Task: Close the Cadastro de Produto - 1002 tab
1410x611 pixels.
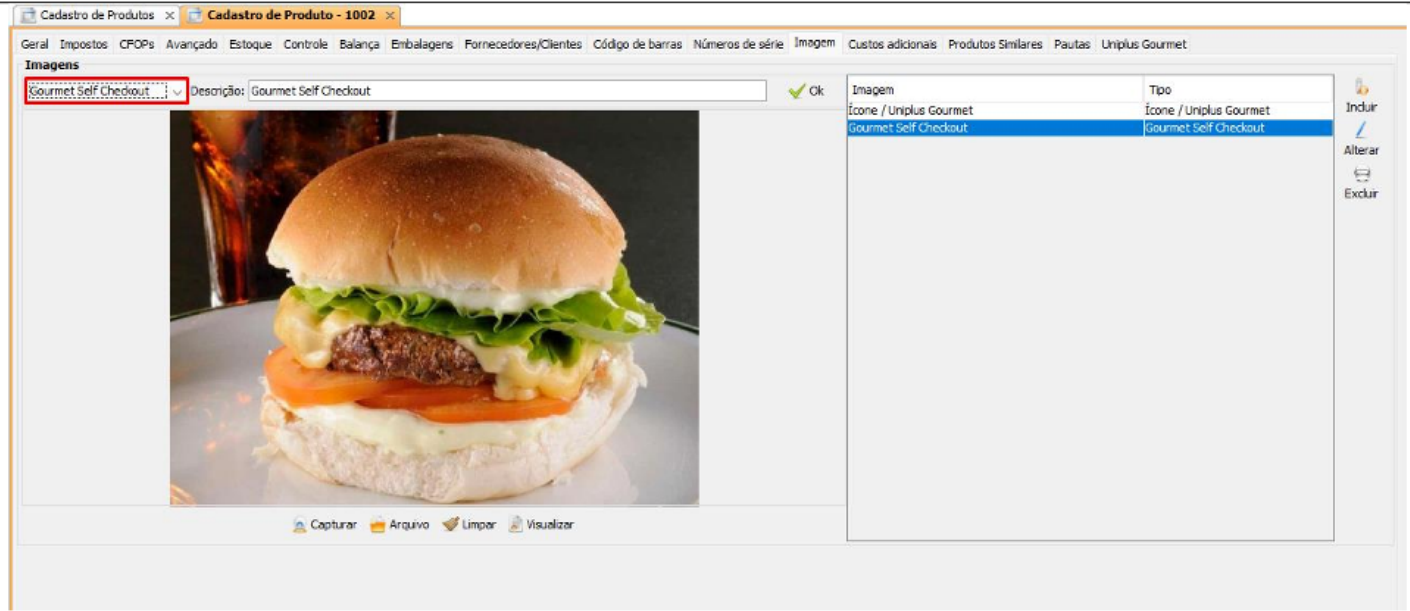Action: pos(390,16)
